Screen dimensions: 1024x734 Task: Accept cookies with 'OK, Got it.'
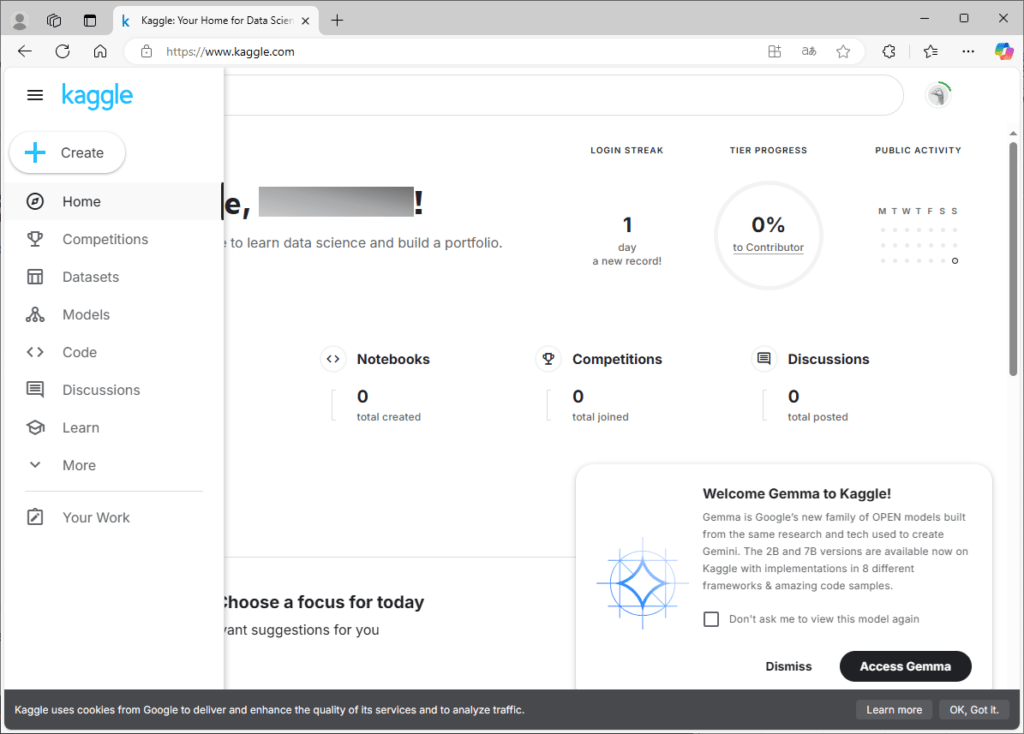coord(973,709)
